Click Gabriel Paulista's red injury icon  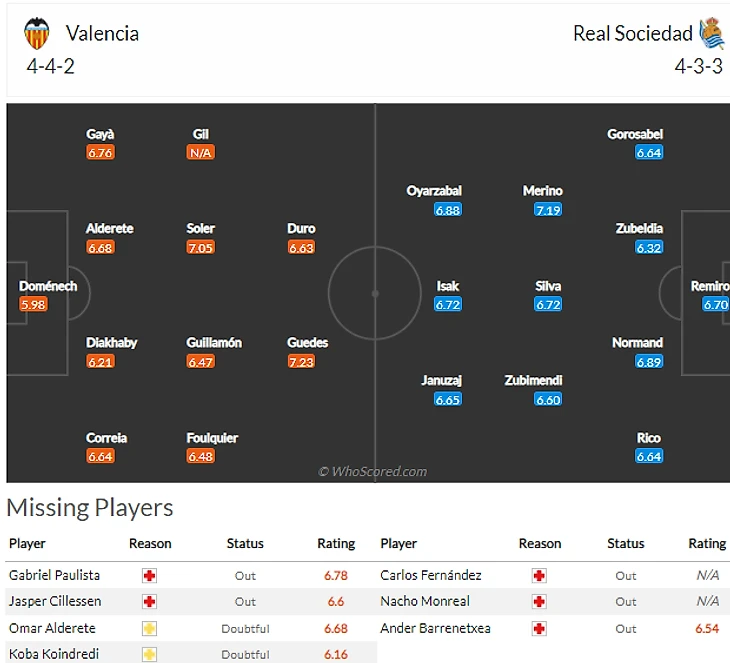coord(150,576)
